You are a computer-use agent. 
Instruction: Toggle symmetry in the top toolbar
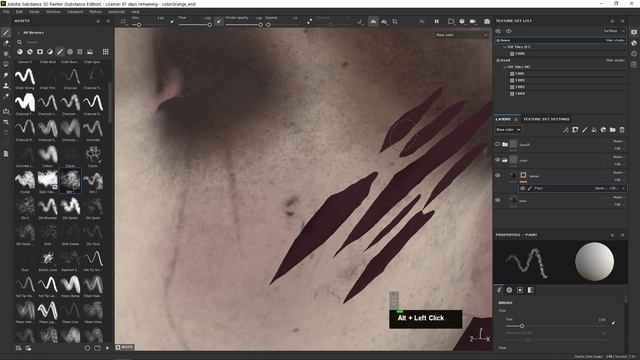(373, 21)
